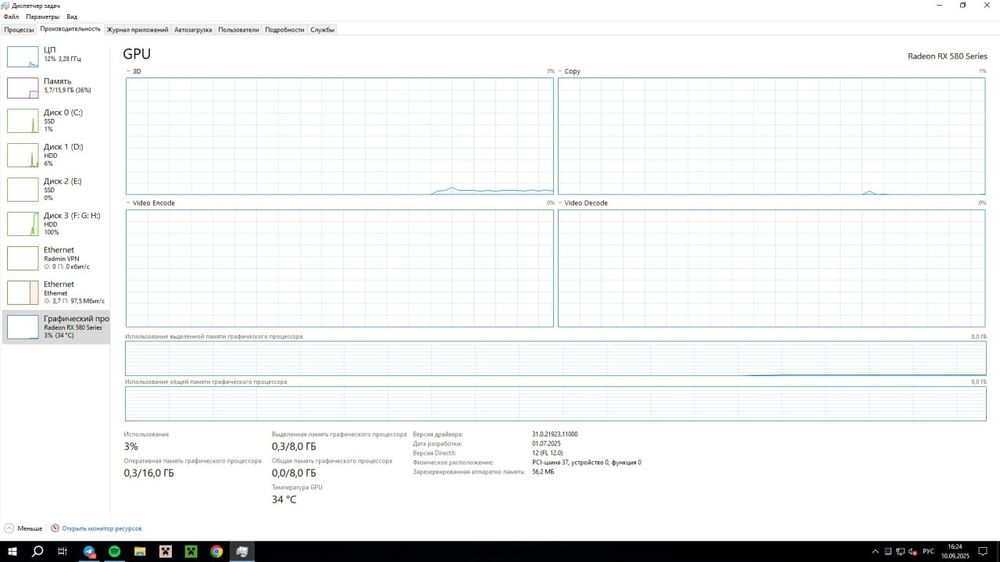
Task: Select the Ethernet Radmin VPN graph thumbnail
Action: pos(23,258)
